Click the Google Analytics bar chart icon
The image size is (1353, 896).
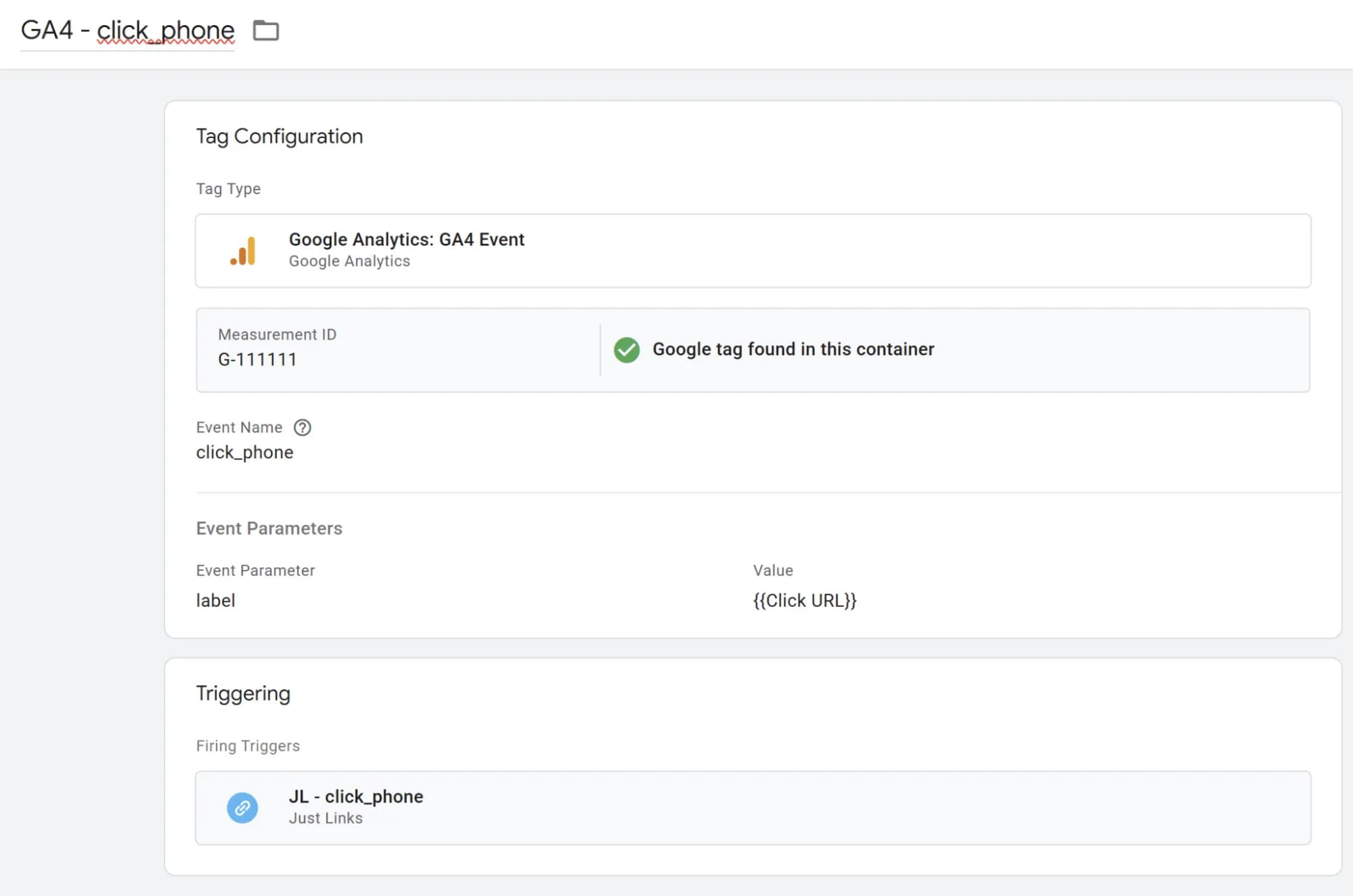(x=243, y=251)
